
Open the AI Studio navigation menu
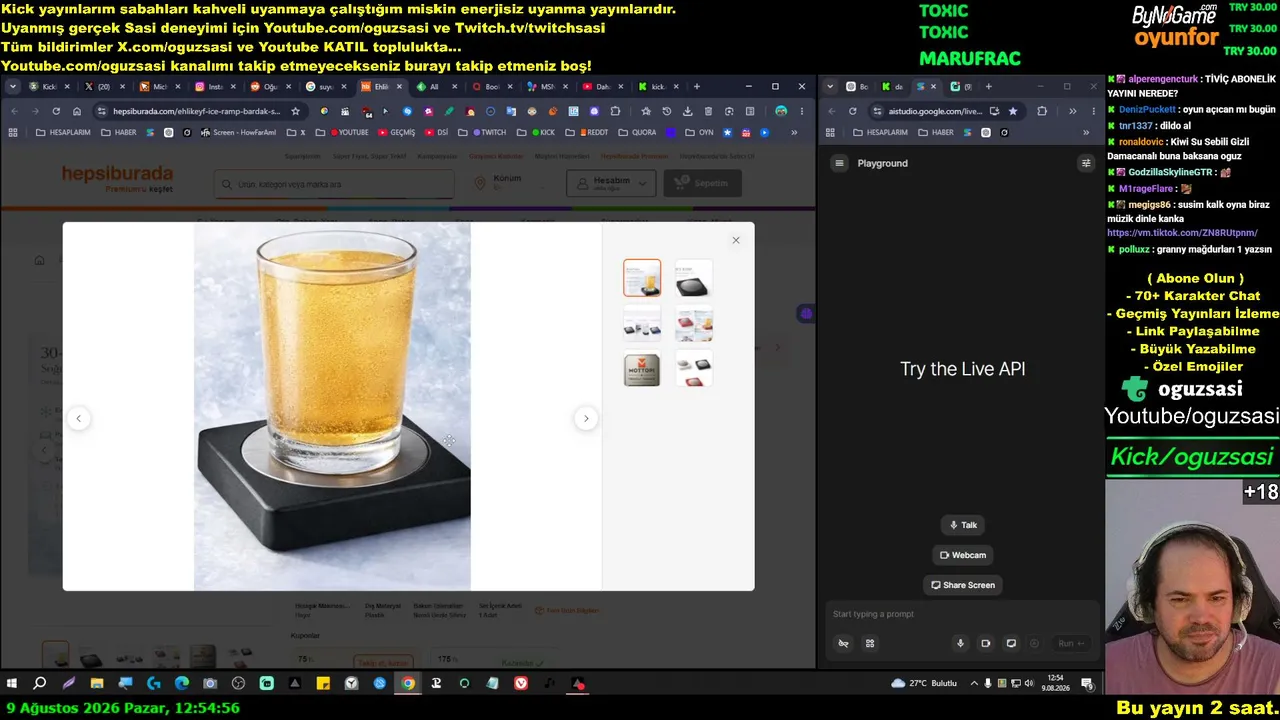click(x=840, y=163)
